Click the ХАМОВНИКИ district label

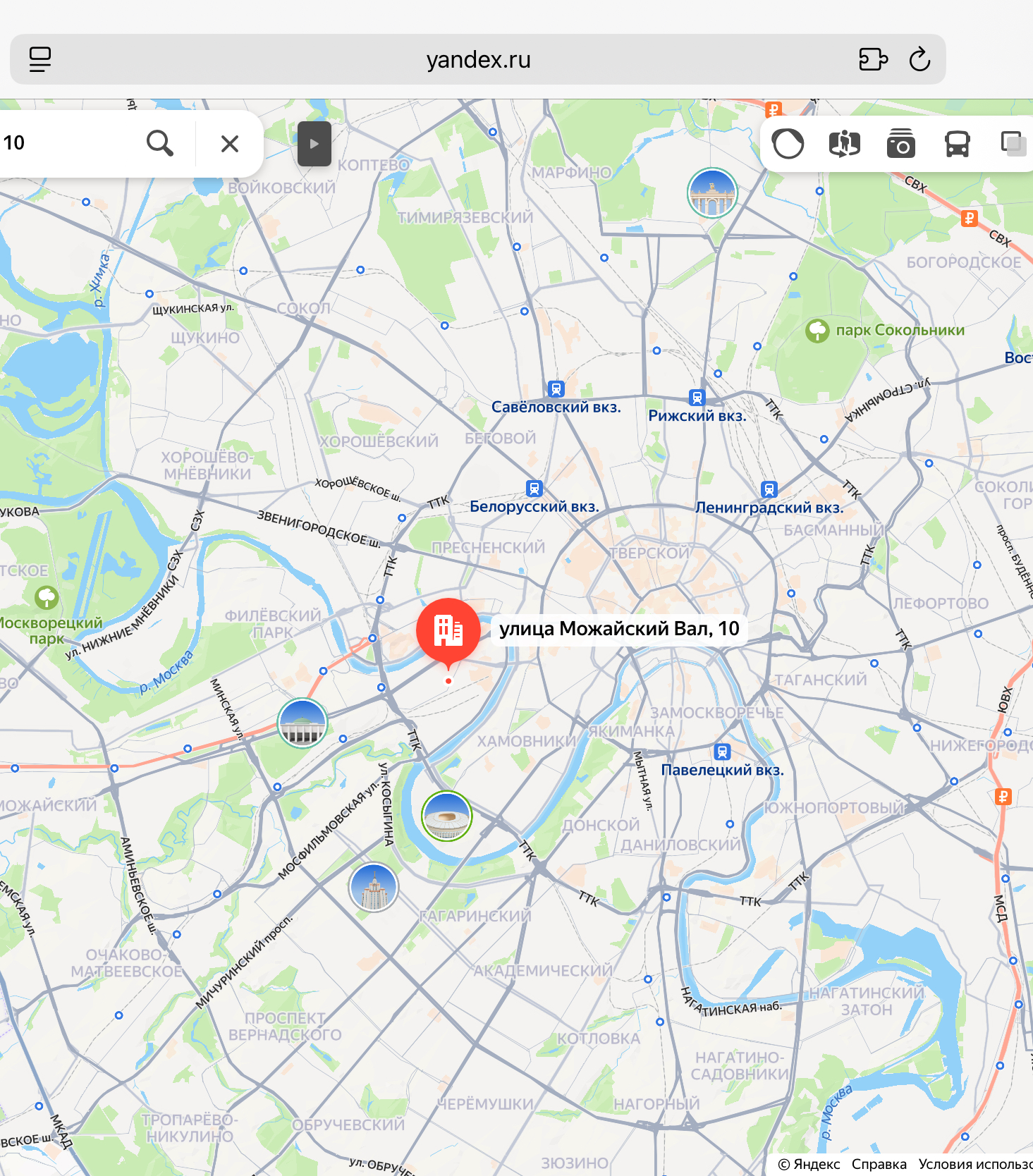pos(527,742)
